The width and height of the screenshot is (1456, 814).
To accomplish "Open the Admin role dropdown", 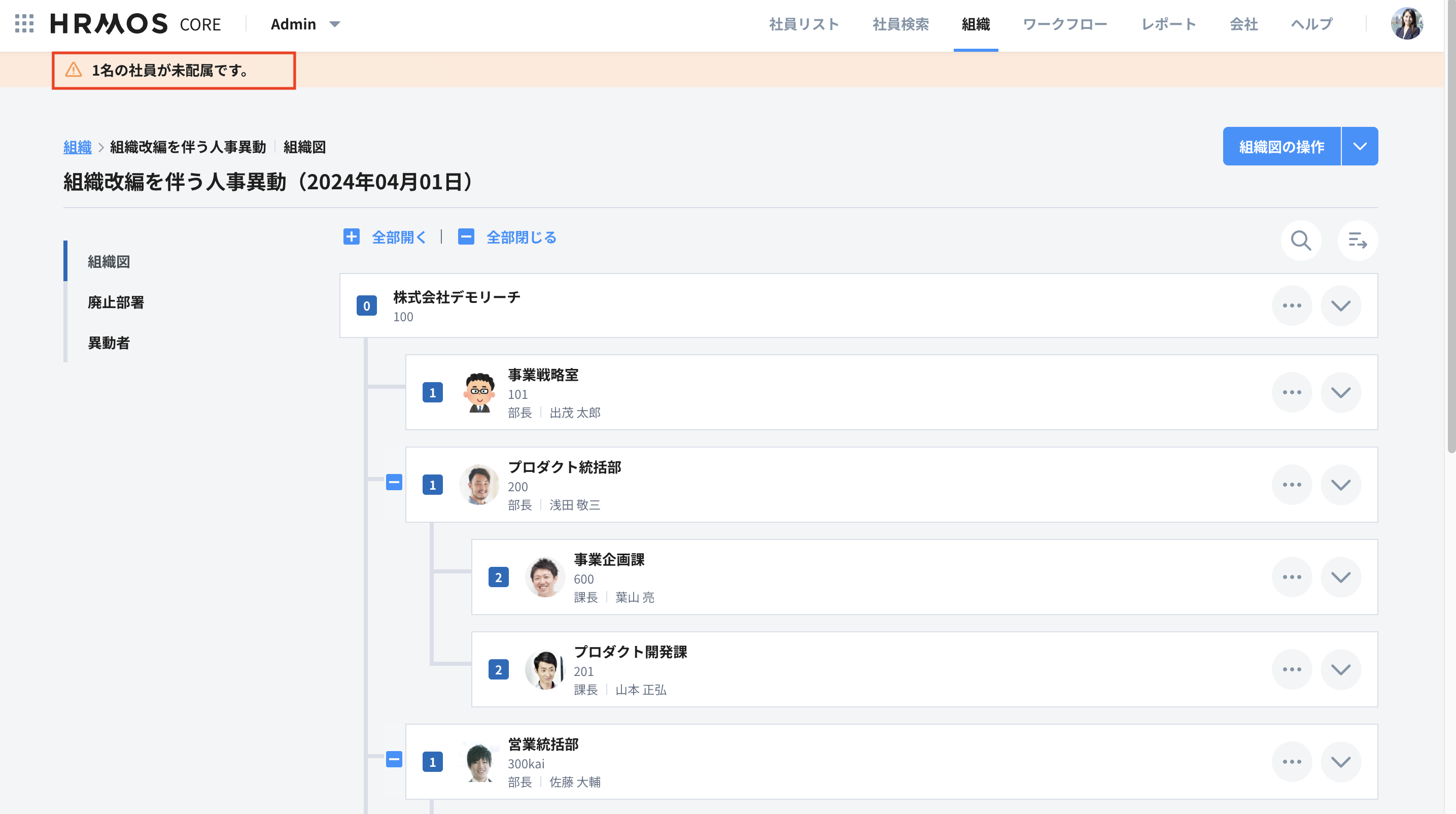I will [x=305, y=24].
